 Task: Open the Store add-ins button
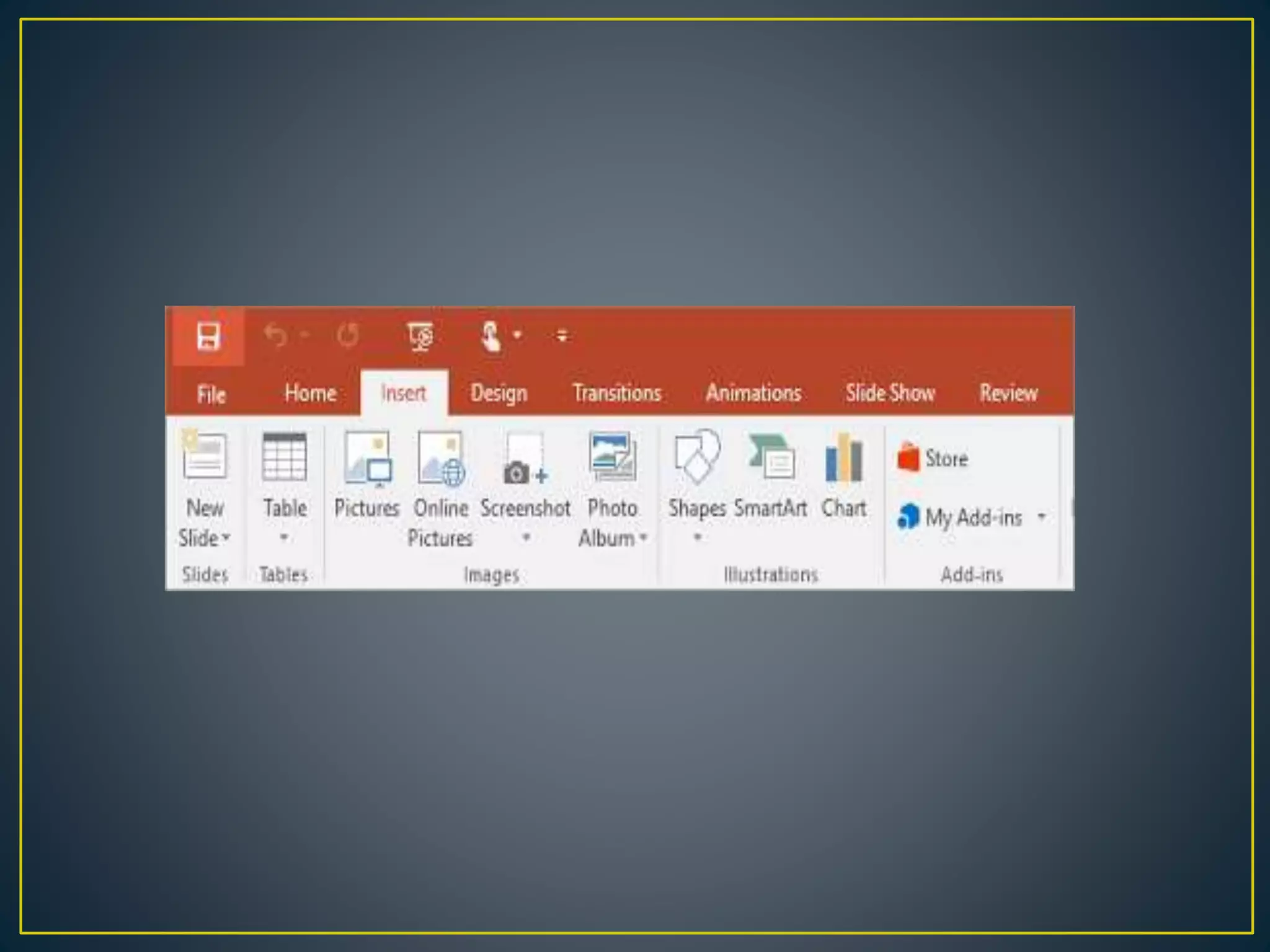coord(933,459)
